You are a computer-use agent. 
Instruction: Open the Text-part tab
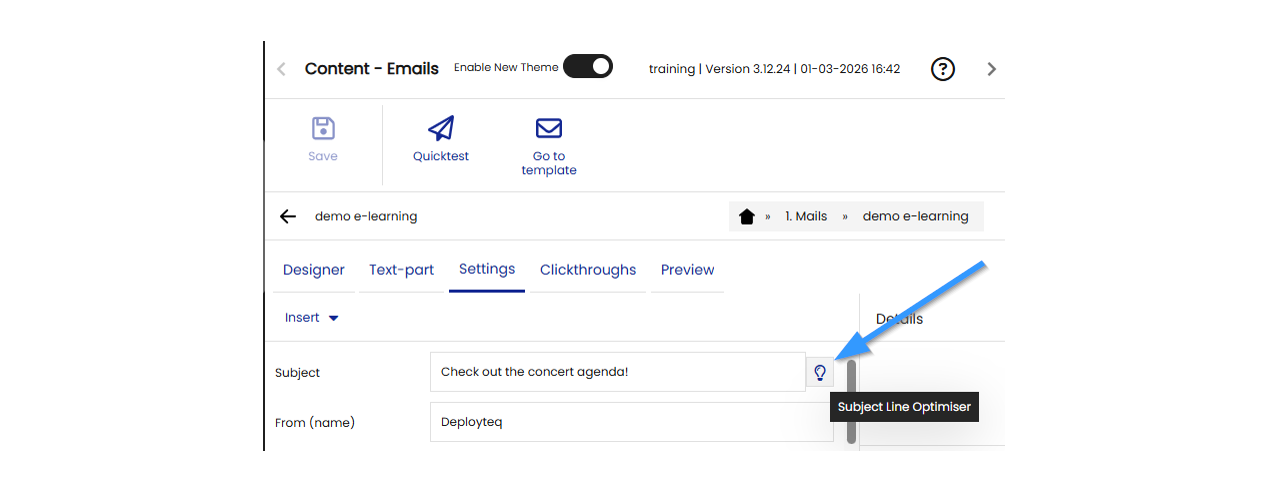pos(402,270)
